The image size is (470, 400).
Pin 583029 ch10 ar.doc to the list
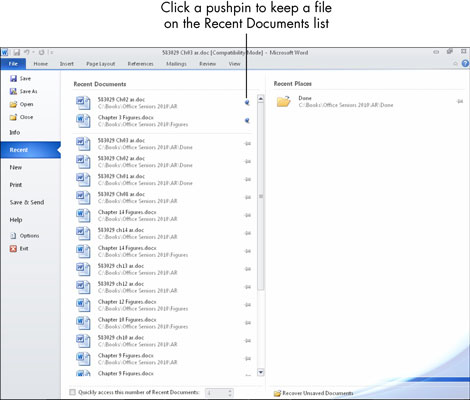pos(248,341)
